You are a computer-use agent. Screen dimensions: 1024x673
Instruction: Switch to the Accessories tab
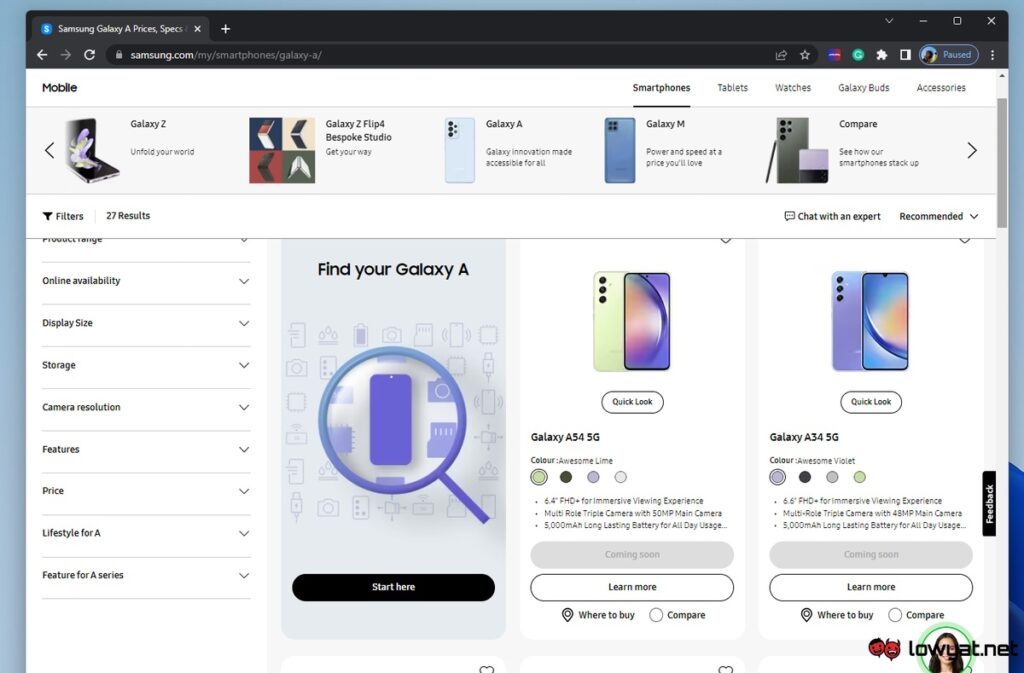click(x=940, y=87)
